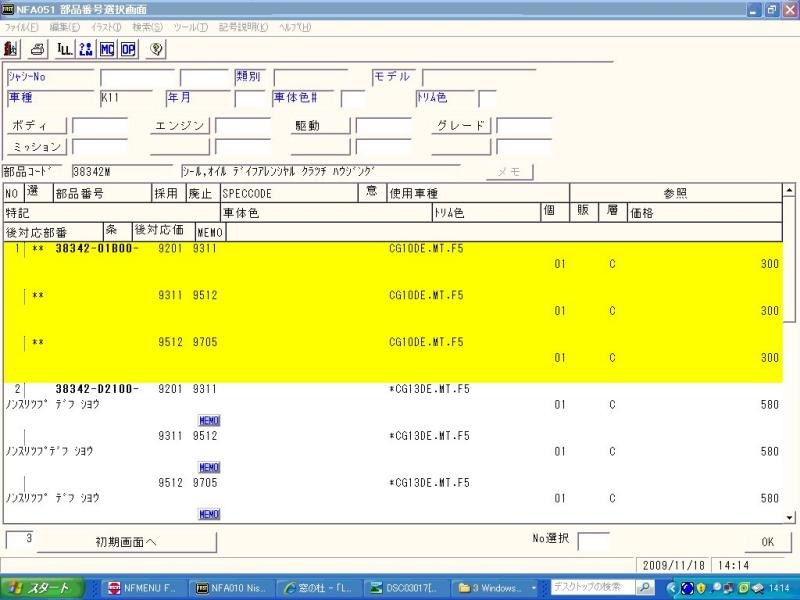The image size is (800, 600).
Task: Click the 価格 column header
Action: tap(705, 213)
